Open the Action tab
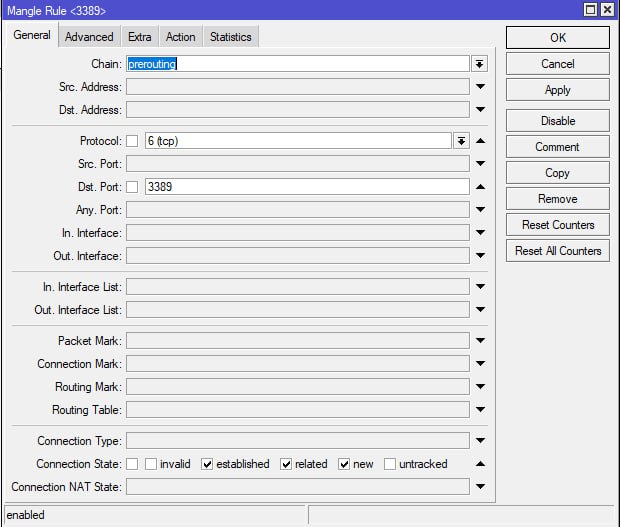 click(x=181, y=37)
